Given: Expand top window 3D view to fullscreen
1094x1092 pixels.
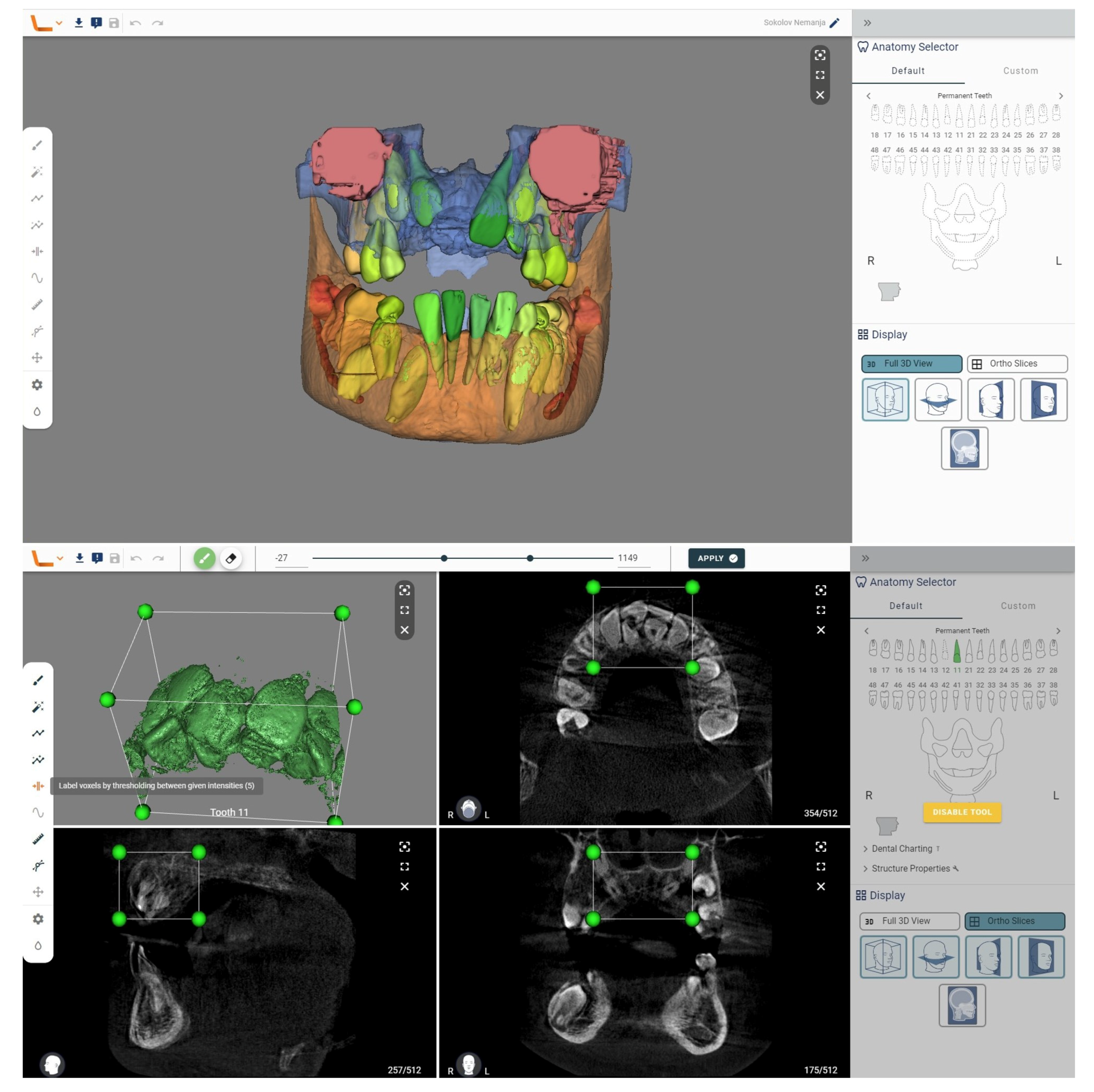Looking at the screenshot, I should 820,75.
